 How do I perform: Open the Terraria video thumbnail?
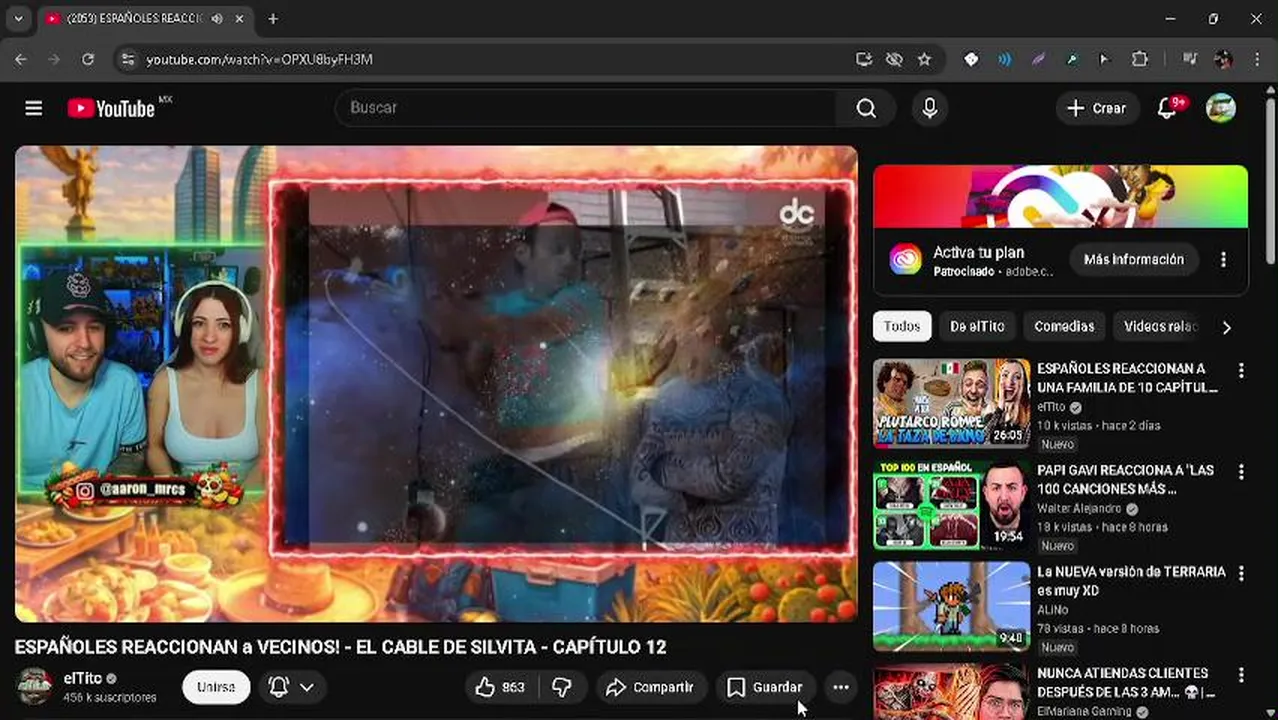952,606
